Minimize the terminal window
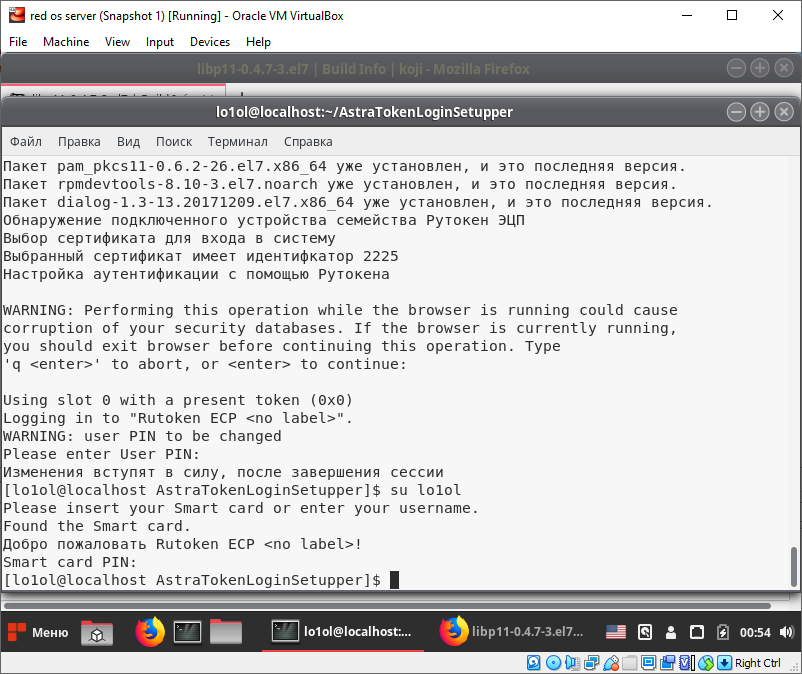Screen dimensions: 802x674 [736, 111]
